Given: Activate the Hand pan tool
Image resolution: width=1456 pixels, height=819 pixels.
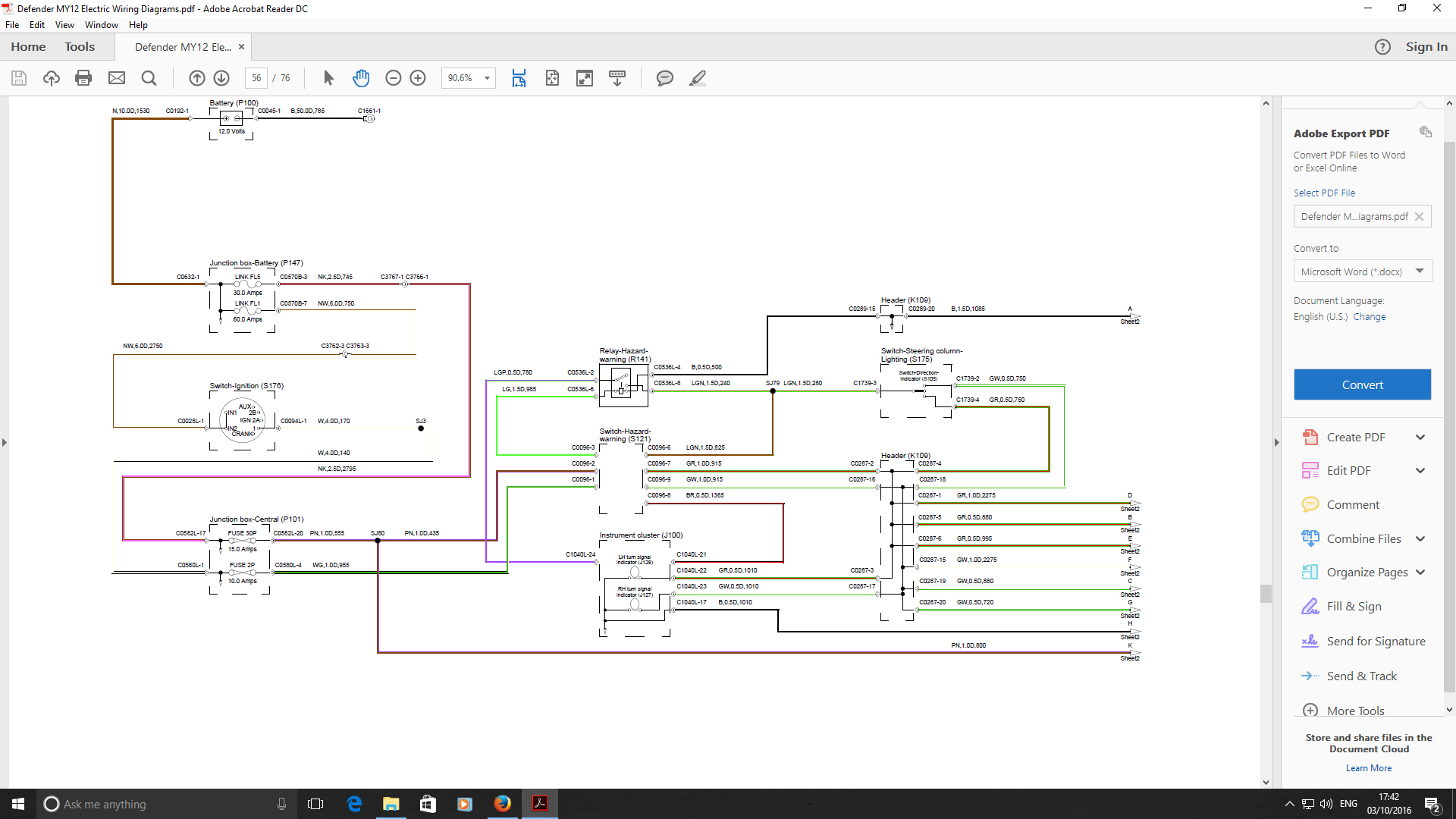Looking at the screenshot, I should click(361, 78).
